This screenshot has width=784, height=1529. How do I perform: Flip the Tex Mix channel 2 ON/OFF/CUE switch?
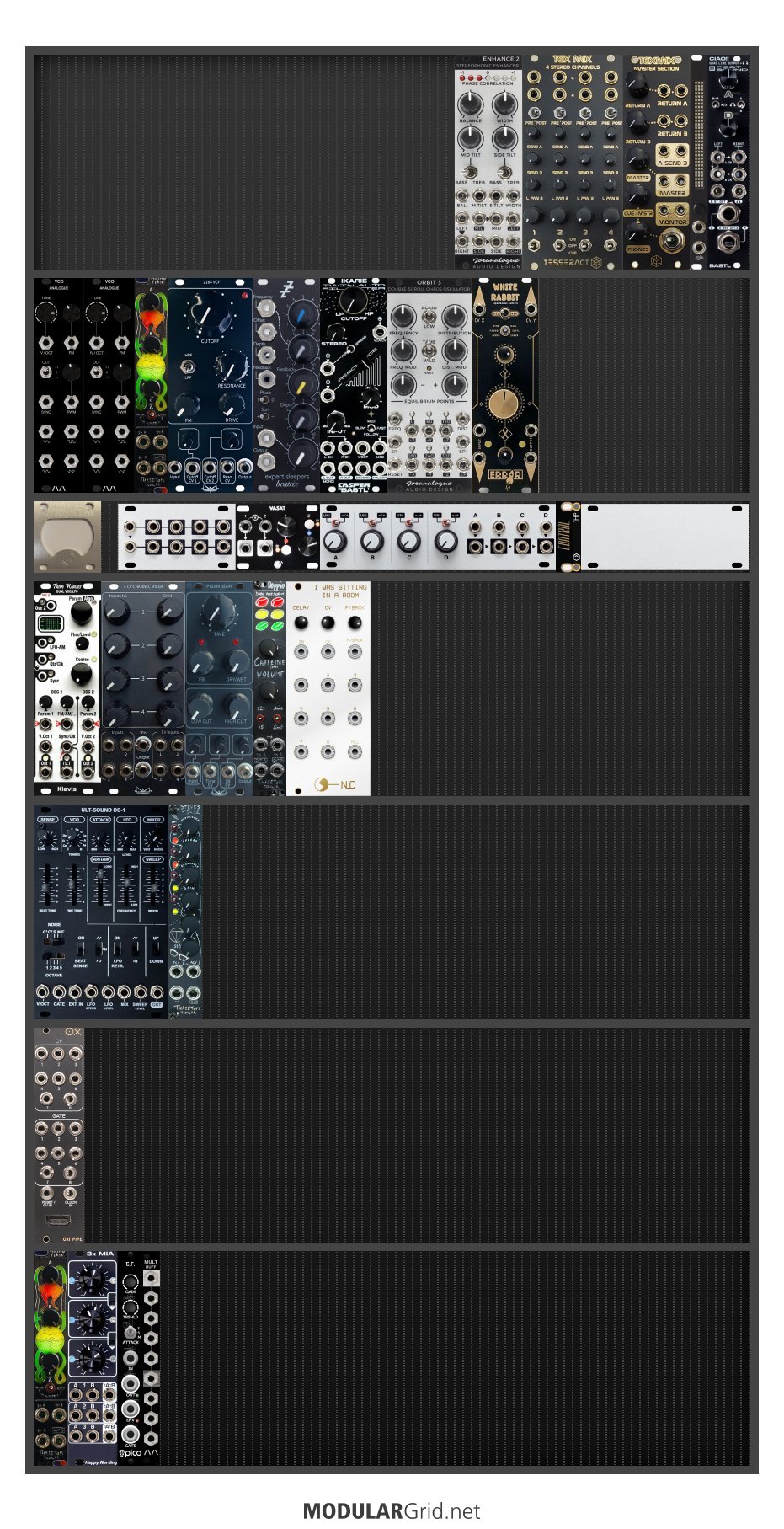point(559,244)
